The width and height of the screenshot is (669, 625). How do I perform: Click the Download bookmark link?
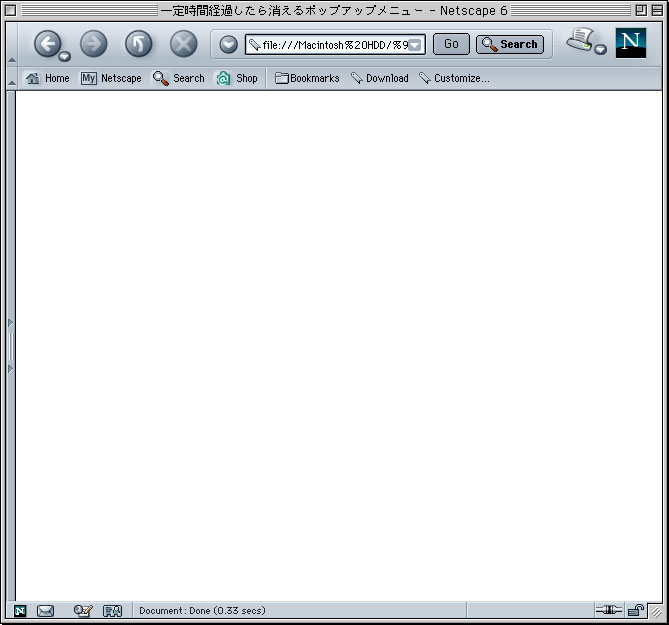click(x=380, y=78)
